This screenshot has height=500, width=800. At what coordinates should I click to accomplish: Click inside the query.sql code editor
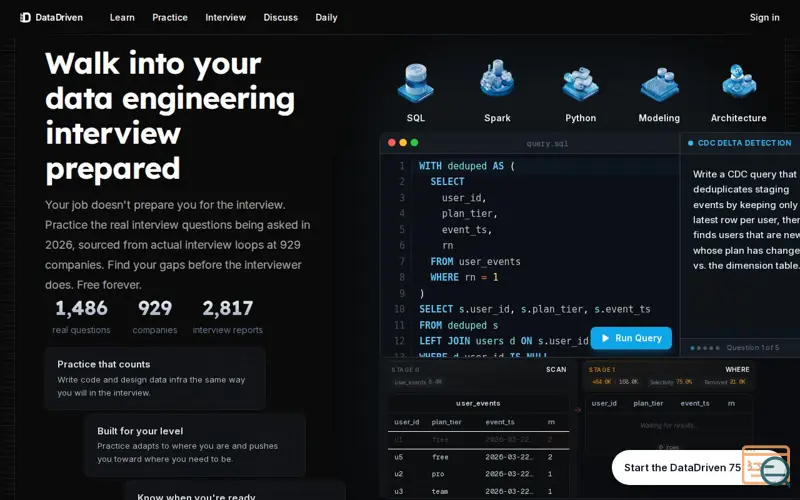[x=531, y=255]
